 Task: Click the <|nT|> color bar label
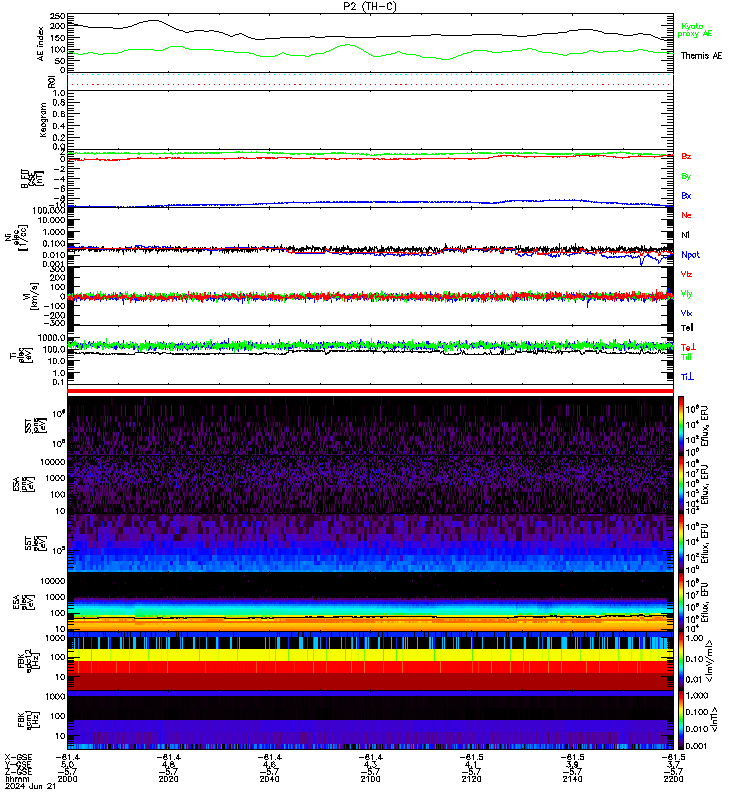pyautogui.click(x=714, y=719)
